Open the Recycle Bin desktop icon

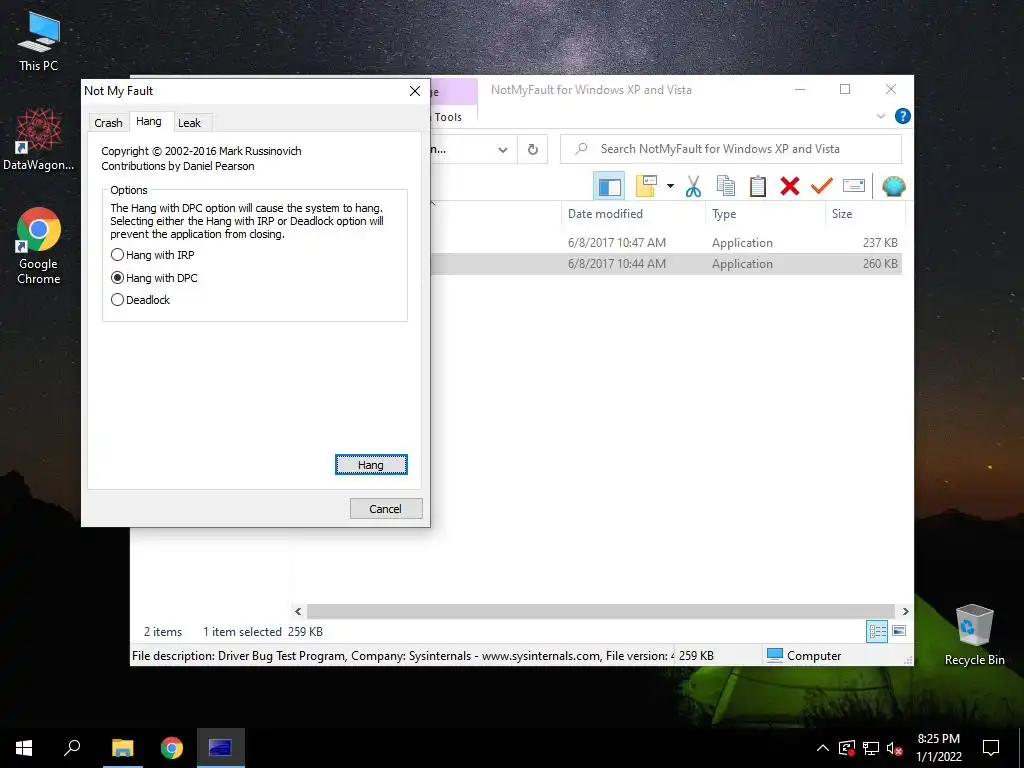tap(974, 634)
